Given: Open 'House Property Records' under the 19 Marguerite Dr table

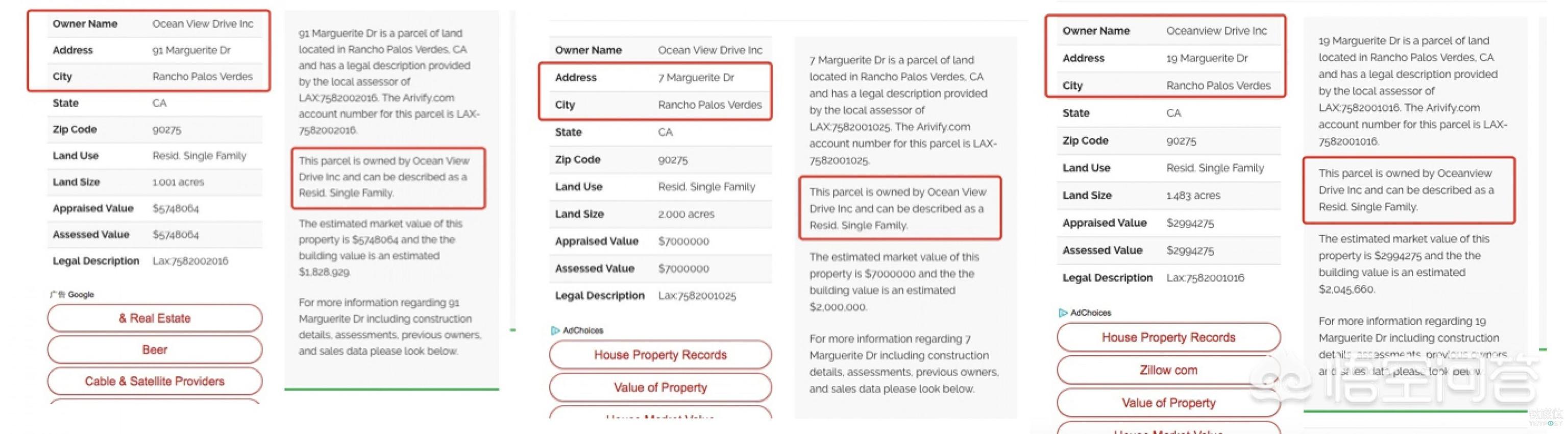Looking at the screenshot, I should [1168, 337].
